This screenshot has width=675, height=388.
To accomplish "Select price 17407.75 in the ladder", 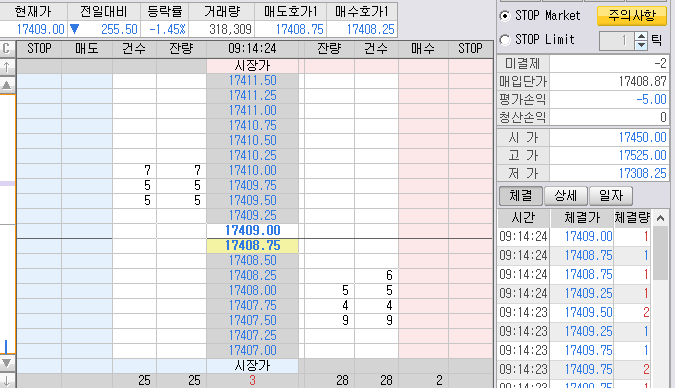I will pos(252,306).
